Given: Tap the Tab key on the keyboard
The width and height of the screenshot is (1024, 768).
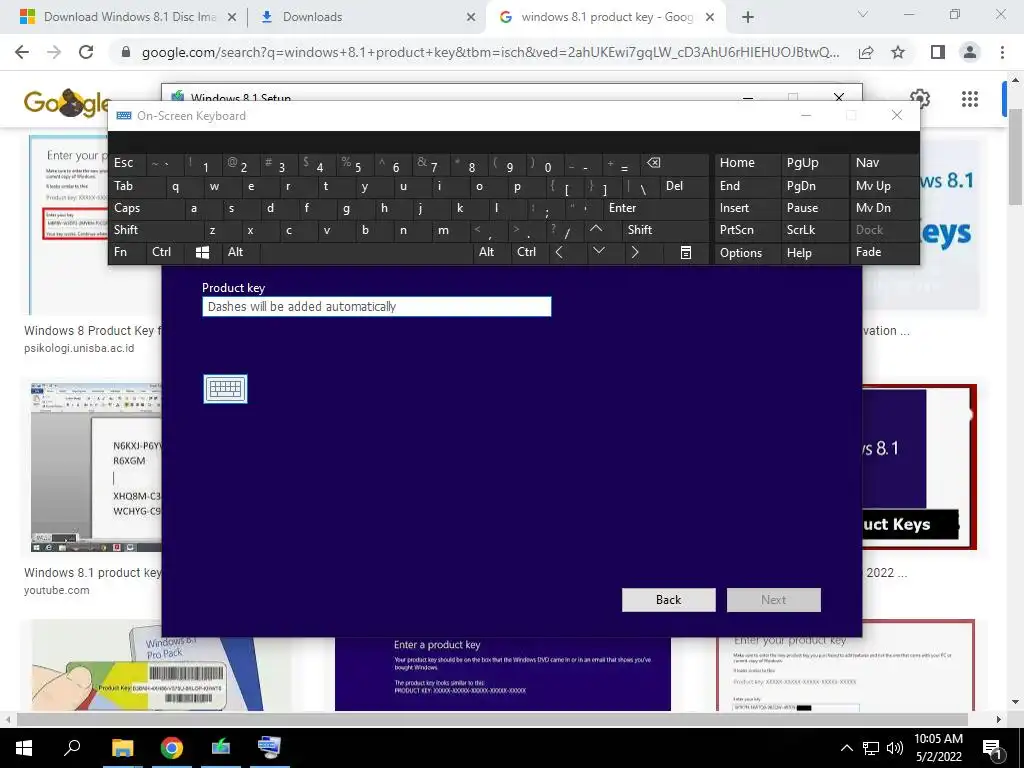Looking at the screenshot, I should (x=137, y=186).
